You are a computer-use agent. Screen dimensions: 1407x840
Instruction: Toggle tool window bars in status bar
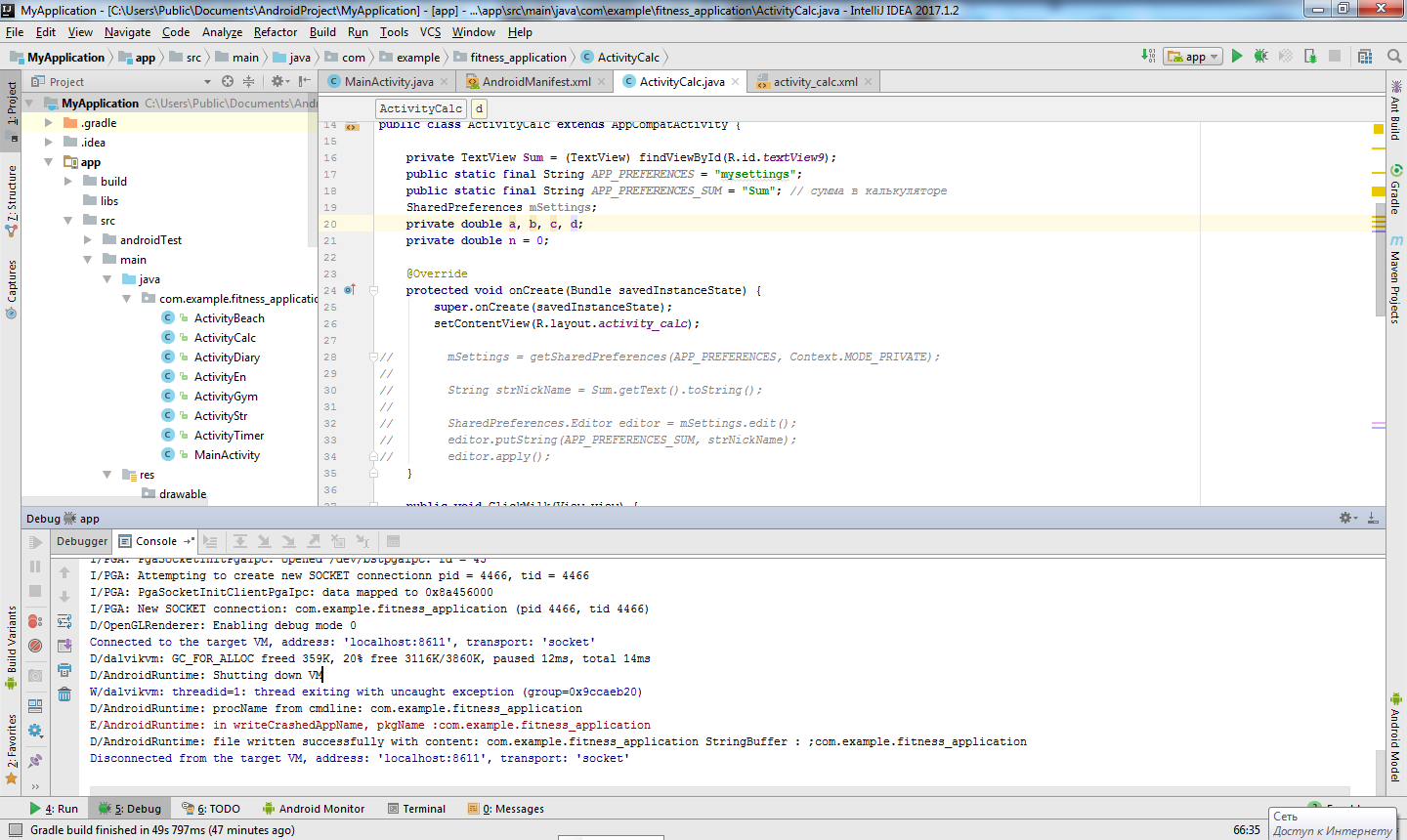[15, 830]
